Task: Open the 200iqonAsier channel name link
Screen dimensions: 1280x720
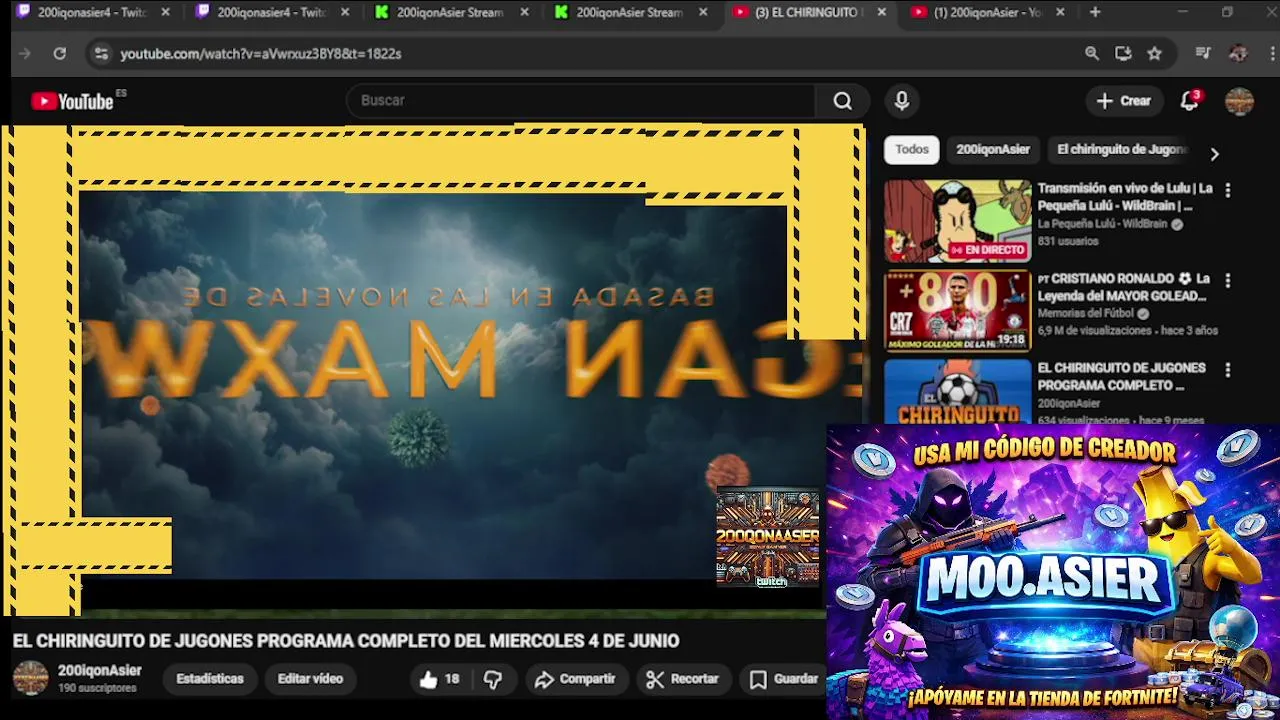Action: [x=100, y=671]
